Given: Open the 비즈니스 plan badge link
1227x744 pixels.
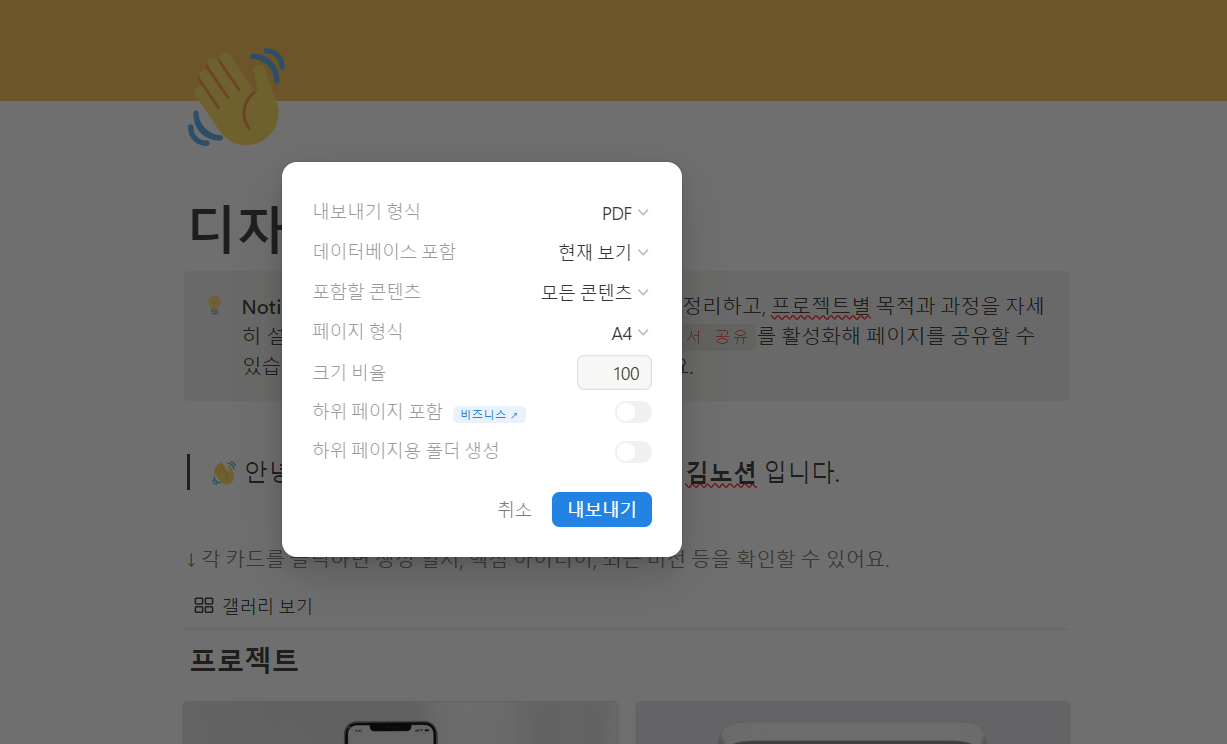Looking at the screenshot, I should [x=489, y=413].
